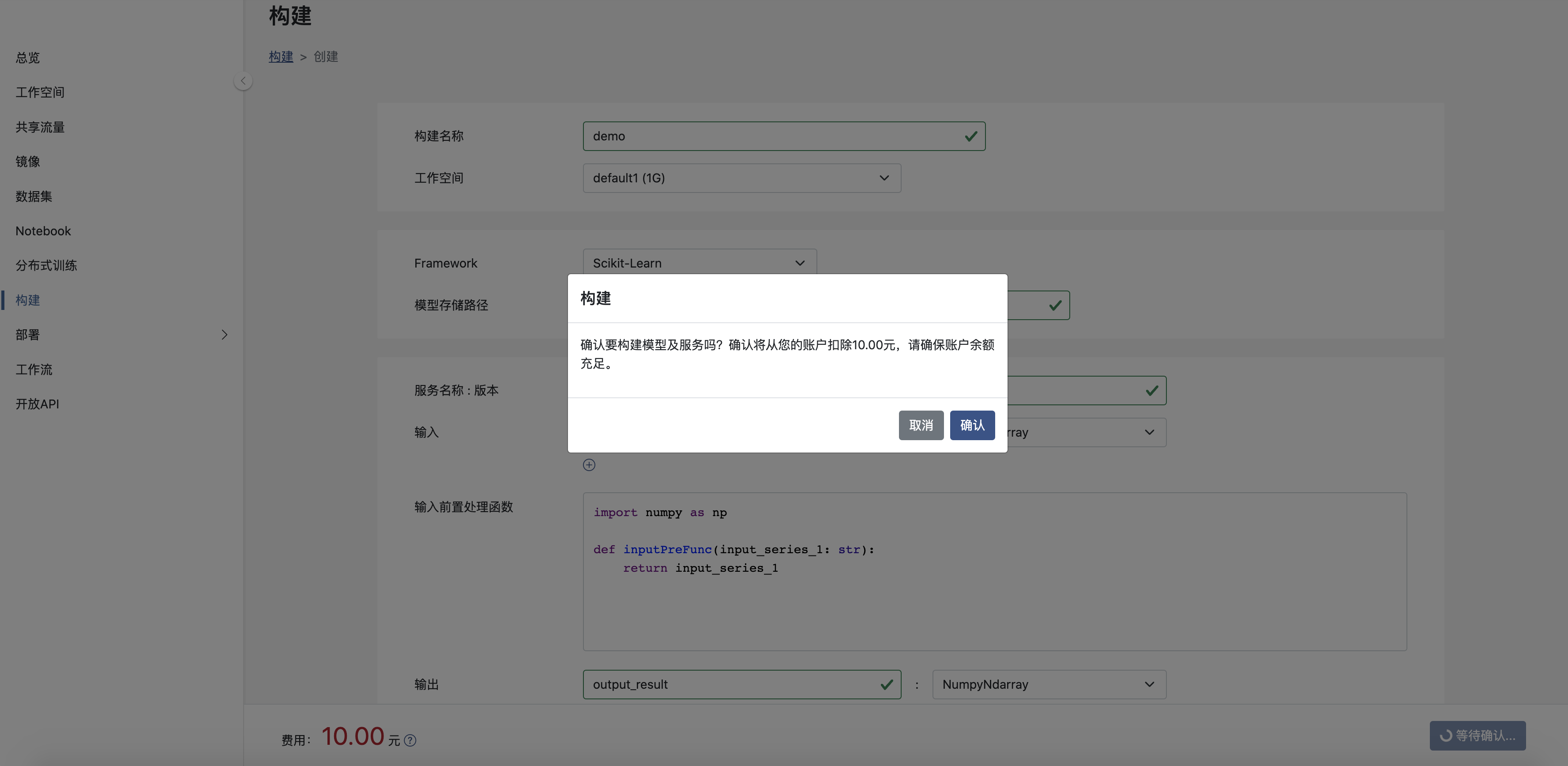Open 开放API in the sidebar menu
The height and width of the screenshot is (766, 1568).
37,404
